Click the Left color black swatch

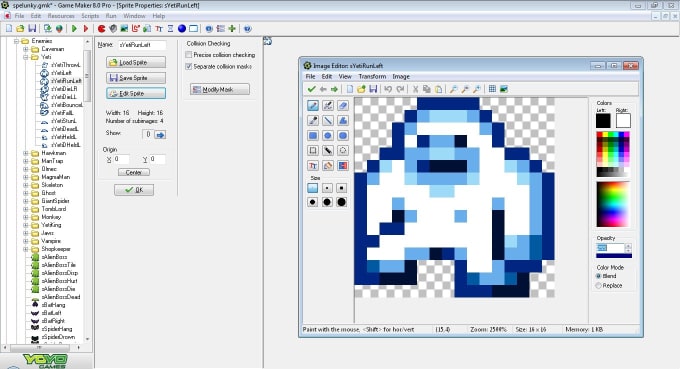pos(603,121)
